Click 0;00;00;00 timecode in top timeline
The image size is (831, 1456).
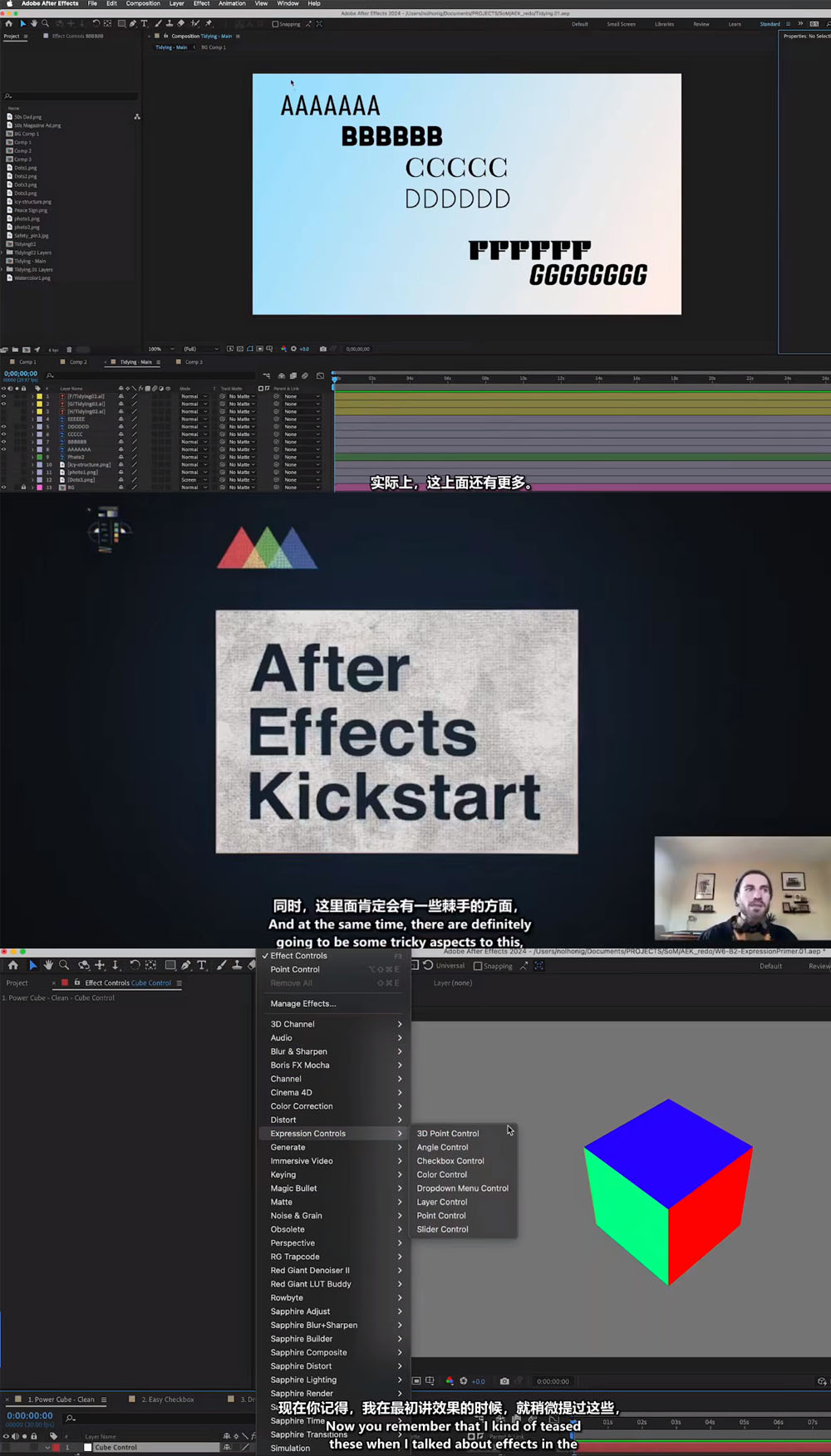21,374
